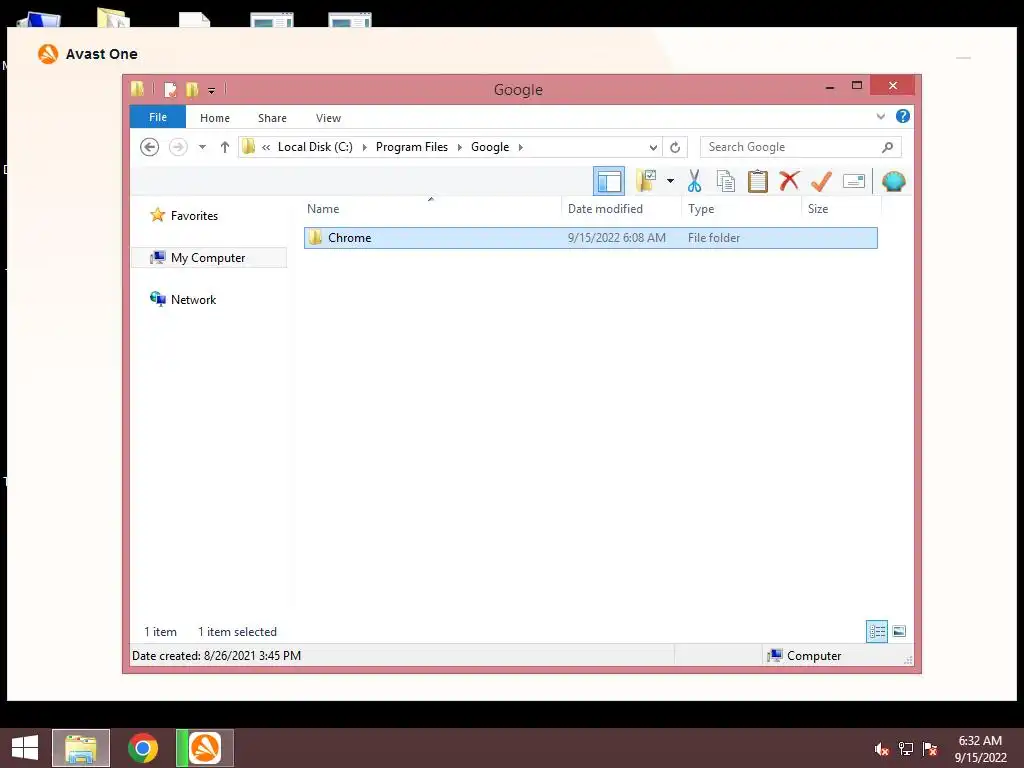Expand arrow after Local Disk (C:) breadcrumb
1024x768 pixels.
[364, 147]
